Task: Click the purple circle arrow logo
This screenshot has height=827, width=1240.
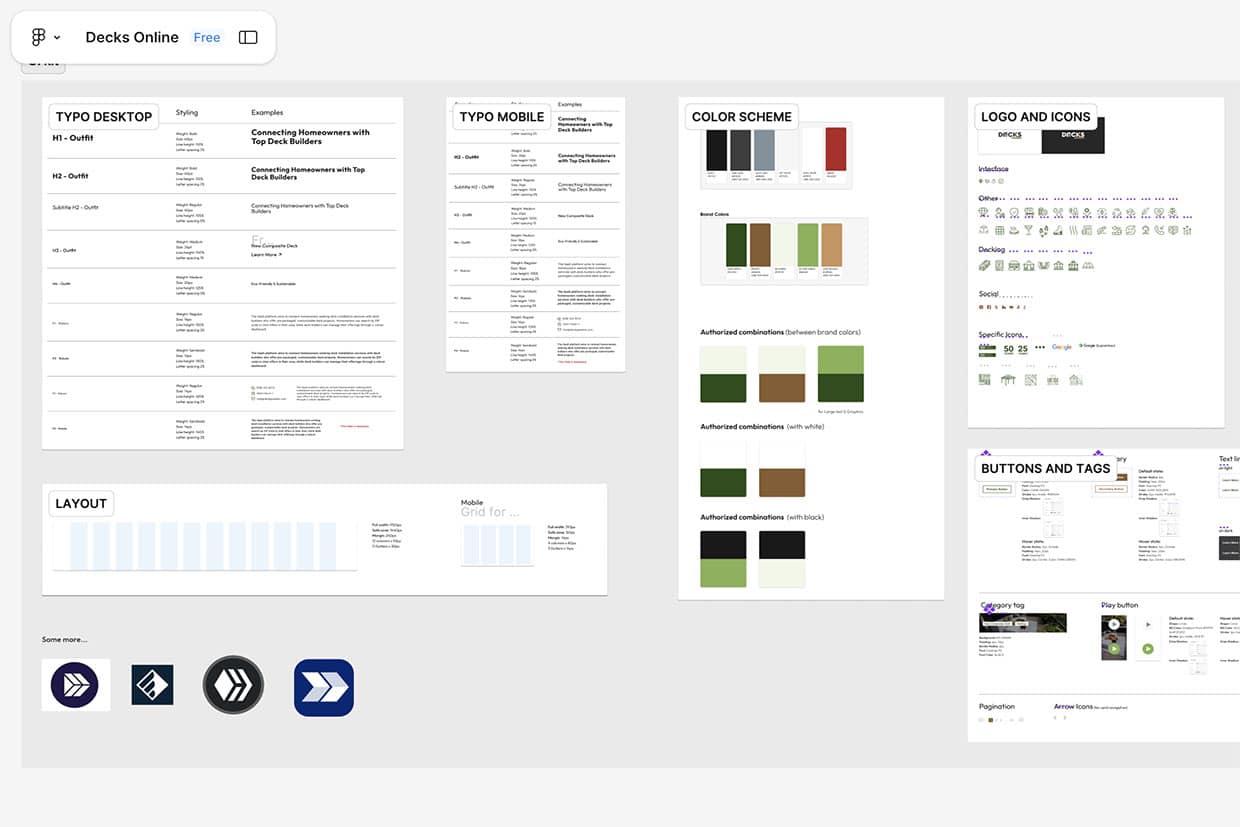Action: [75, 685]
